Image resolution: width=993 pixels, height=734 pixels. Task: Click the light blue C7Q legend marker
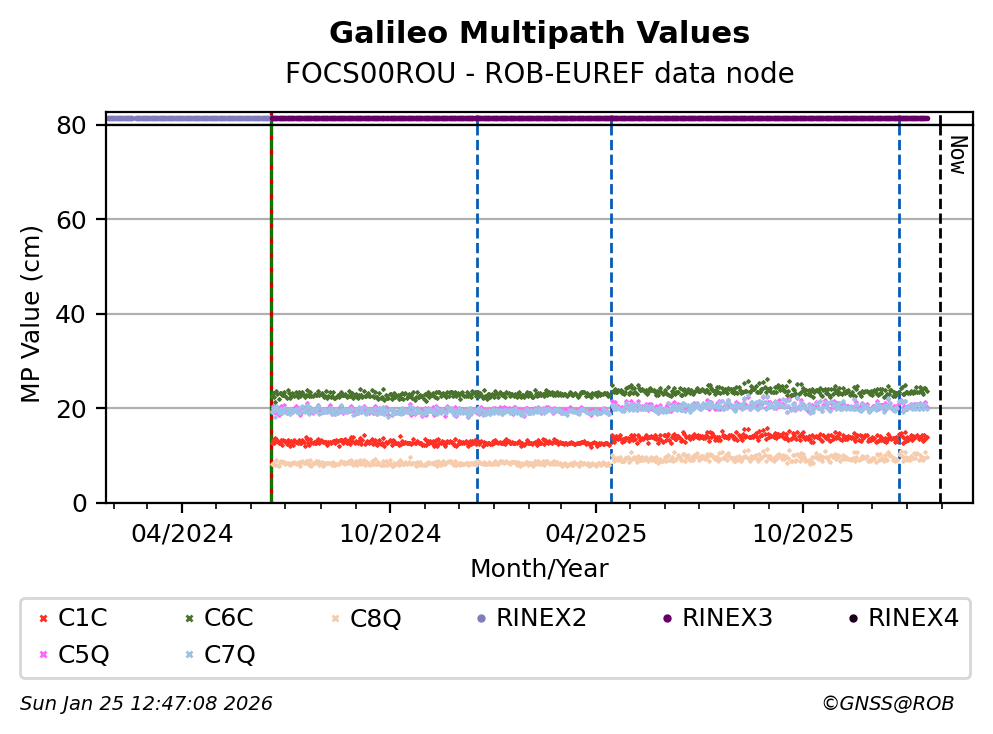[x=187, y=655]
